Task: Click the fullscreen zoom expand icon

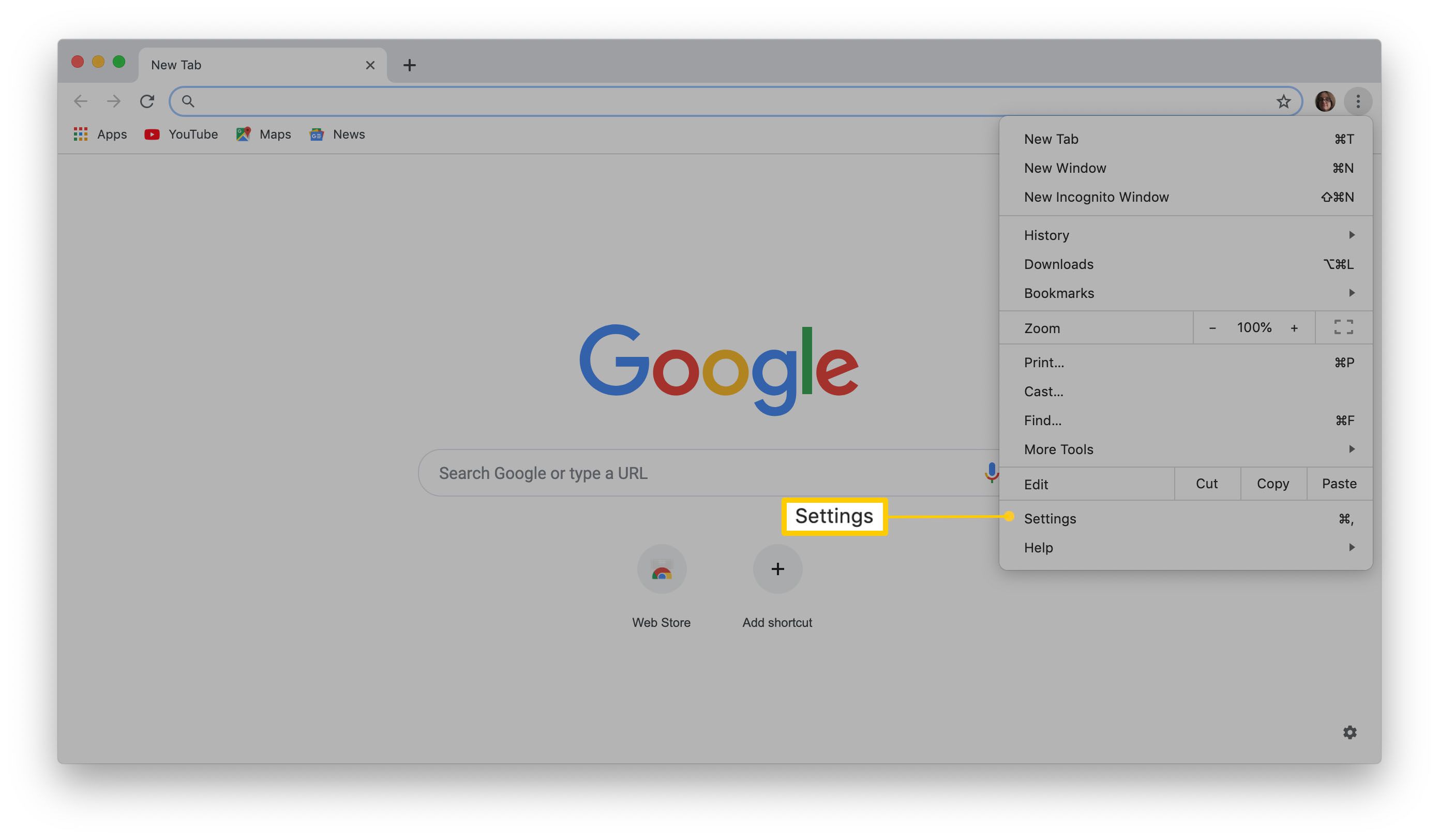Action: [1343, 327]
